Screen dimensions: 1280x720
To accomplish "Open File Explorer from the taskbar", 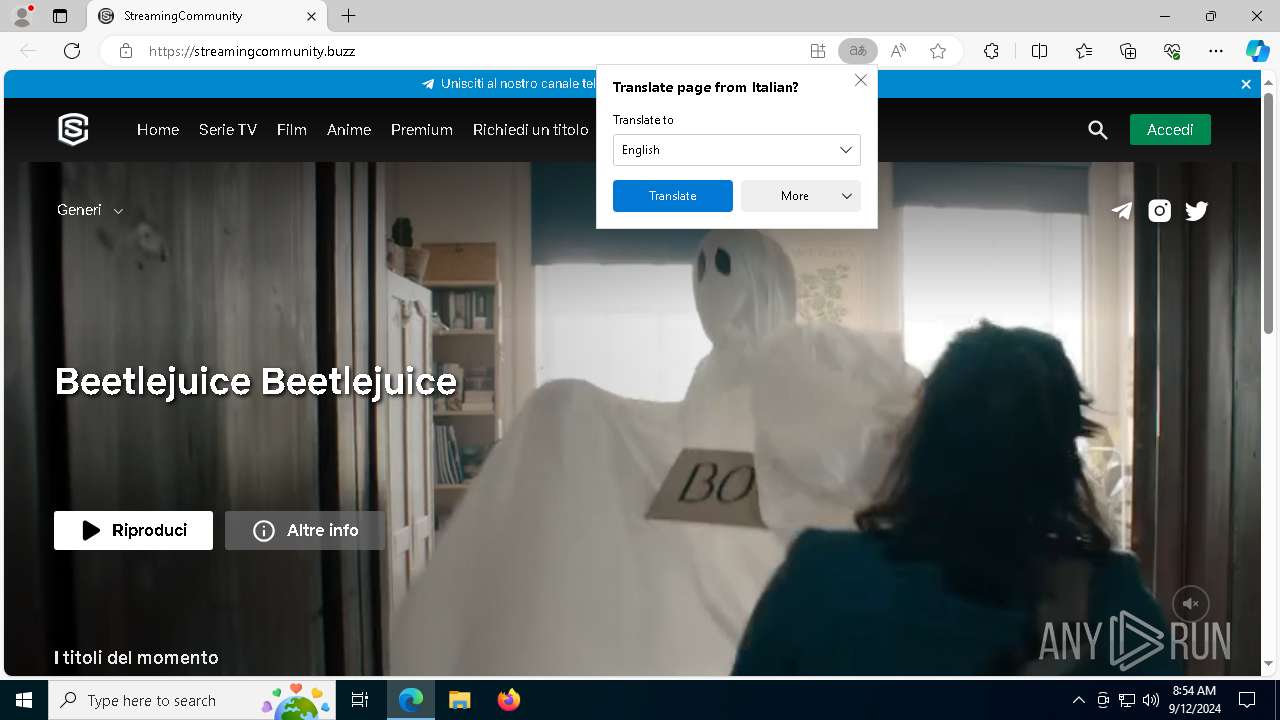I will click(x=459, y=700).
